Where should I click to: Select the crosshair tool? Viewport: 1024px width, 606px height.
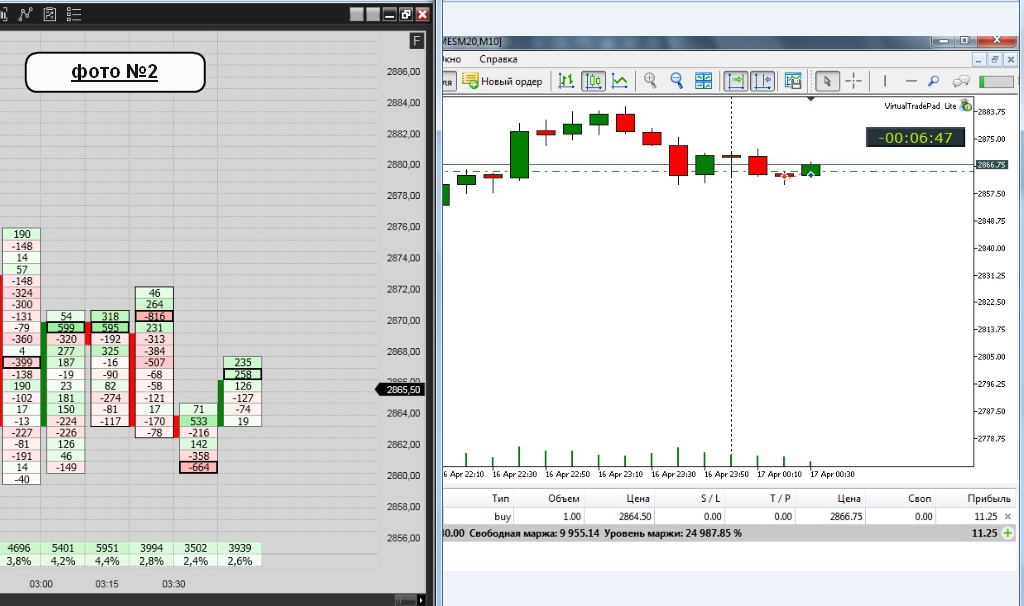point(854,81)
